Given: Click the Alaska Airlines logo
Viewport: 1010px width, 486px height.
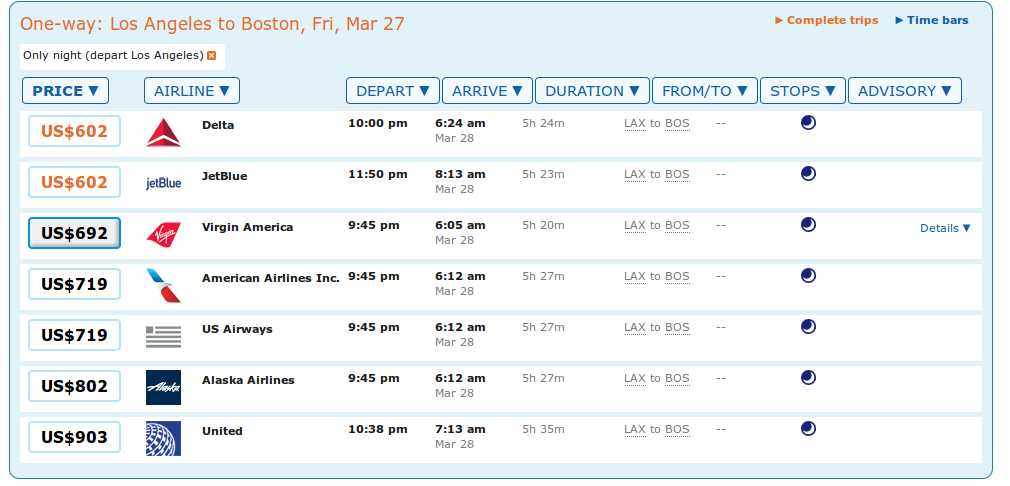Looking at the screenshot, I should pyautogui.click(x=164, y=388).
